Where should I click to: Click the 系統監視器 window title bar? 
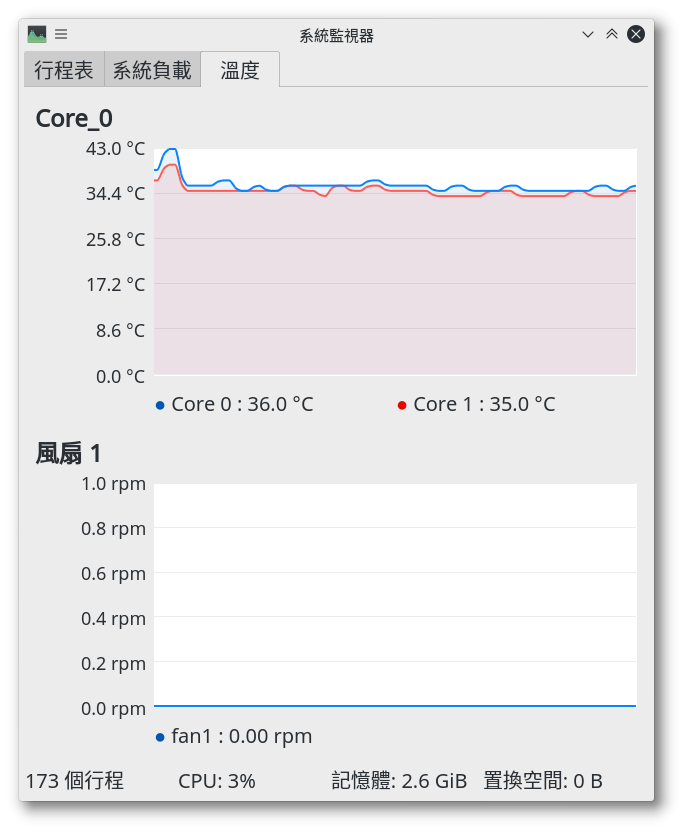tap(336, 36)
